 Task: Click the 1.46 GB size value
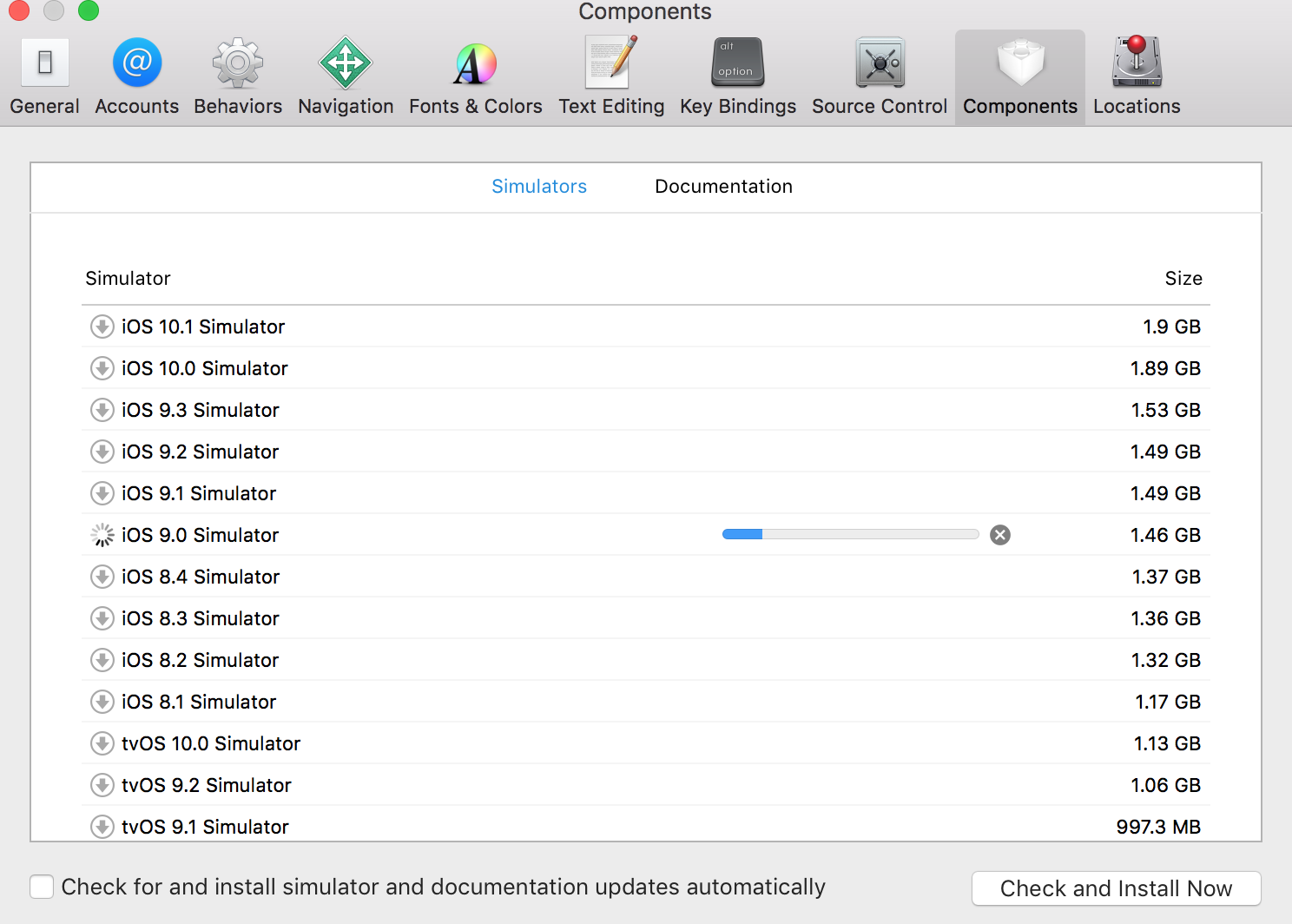pos(1165,536)
